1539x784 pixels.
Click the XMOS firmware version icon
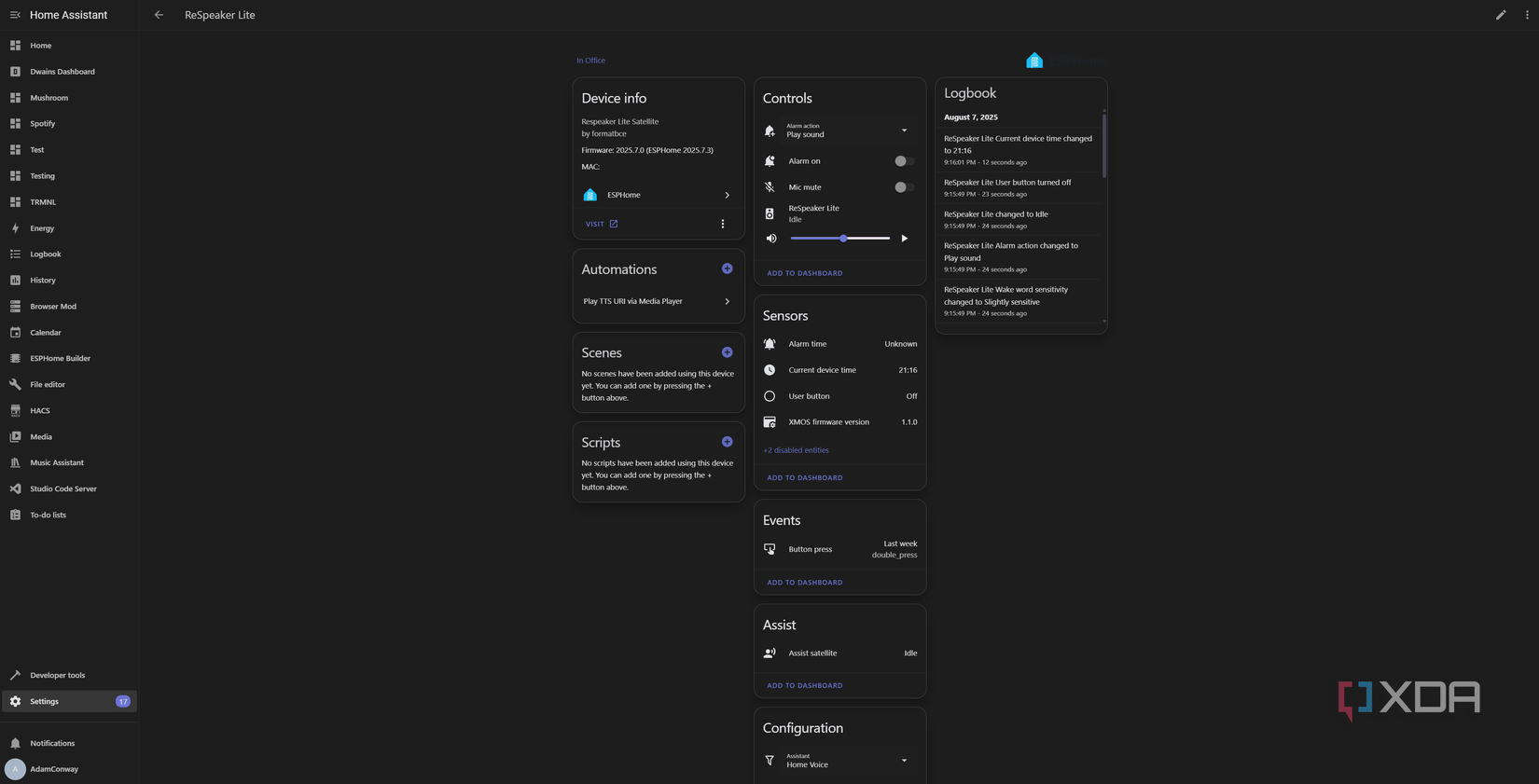pyautogui.click(x=769, y=422)
